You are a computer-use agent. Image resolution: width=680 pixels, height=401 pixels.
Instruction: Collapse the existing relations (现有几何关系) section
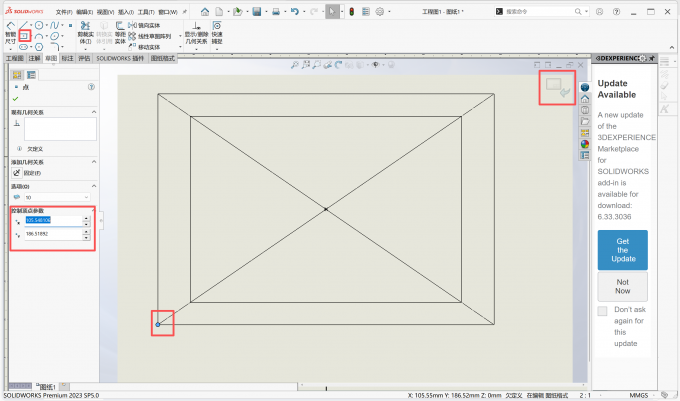93,112
